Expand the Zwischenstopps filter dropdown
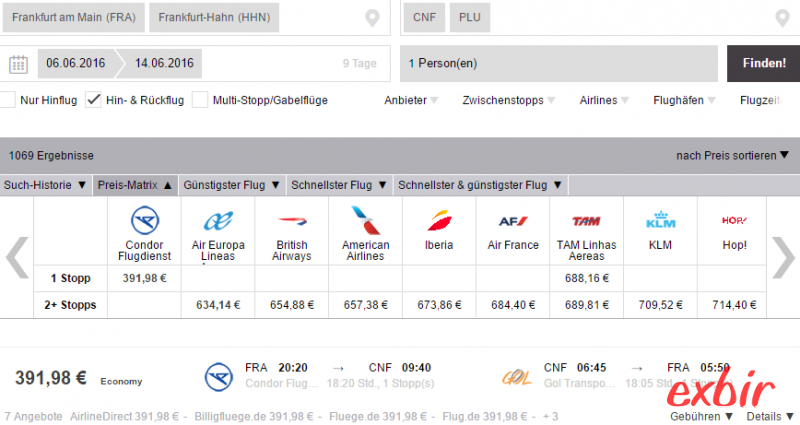The image size is (800, 425). pyautogui.click(x=509, y=101)
